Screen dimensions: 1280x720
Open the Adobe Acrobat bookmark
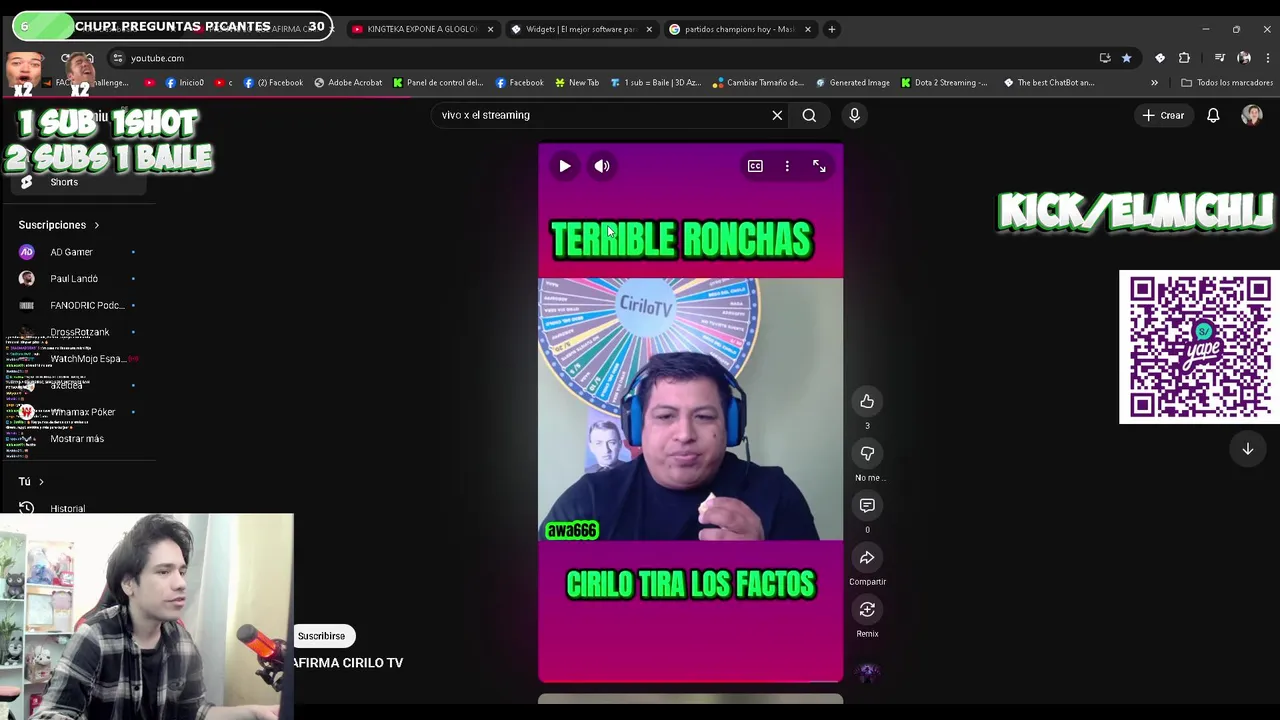(348, 83)
